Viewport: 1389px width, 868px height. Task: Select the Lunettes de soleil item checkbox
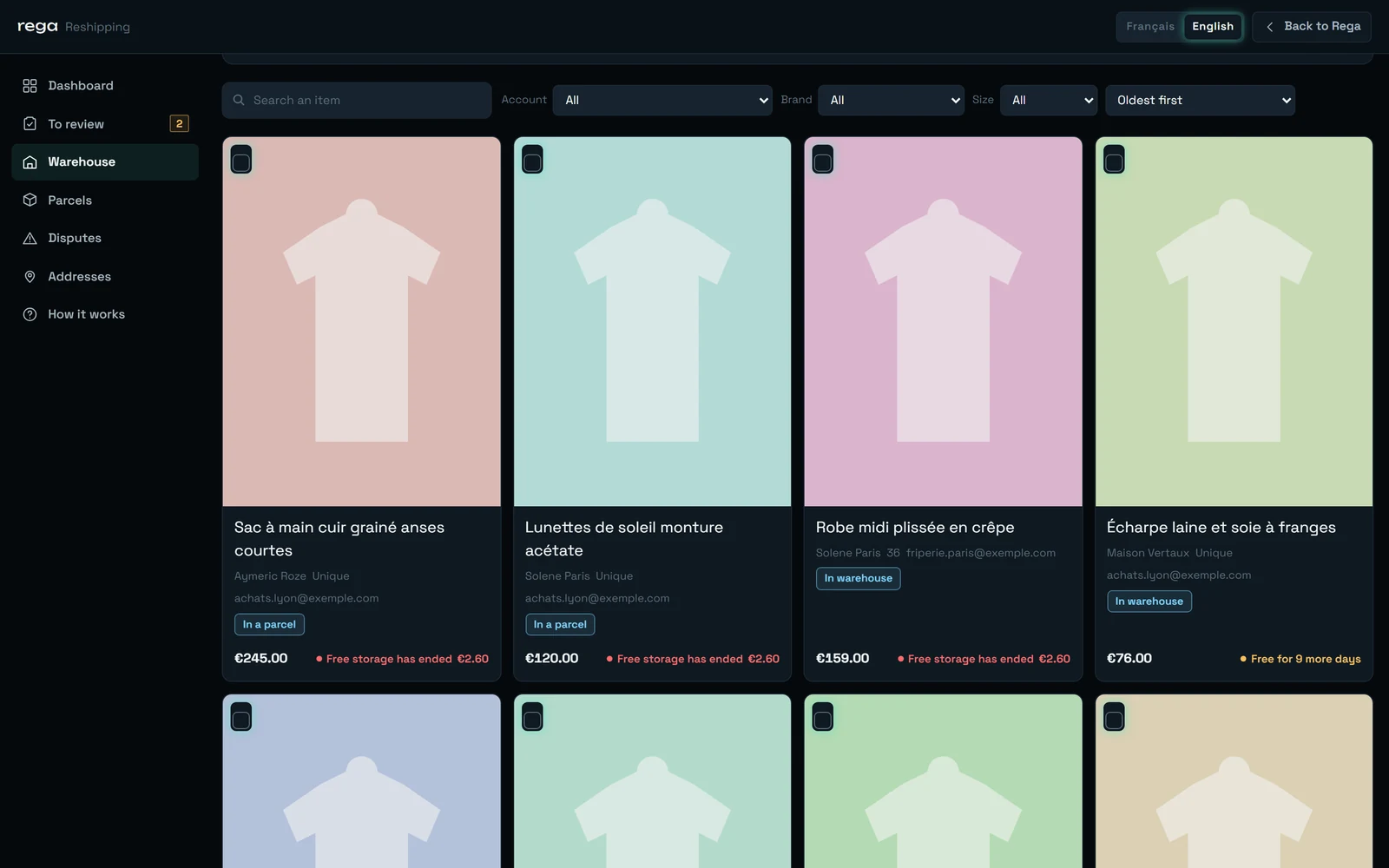tap(532, 161)
